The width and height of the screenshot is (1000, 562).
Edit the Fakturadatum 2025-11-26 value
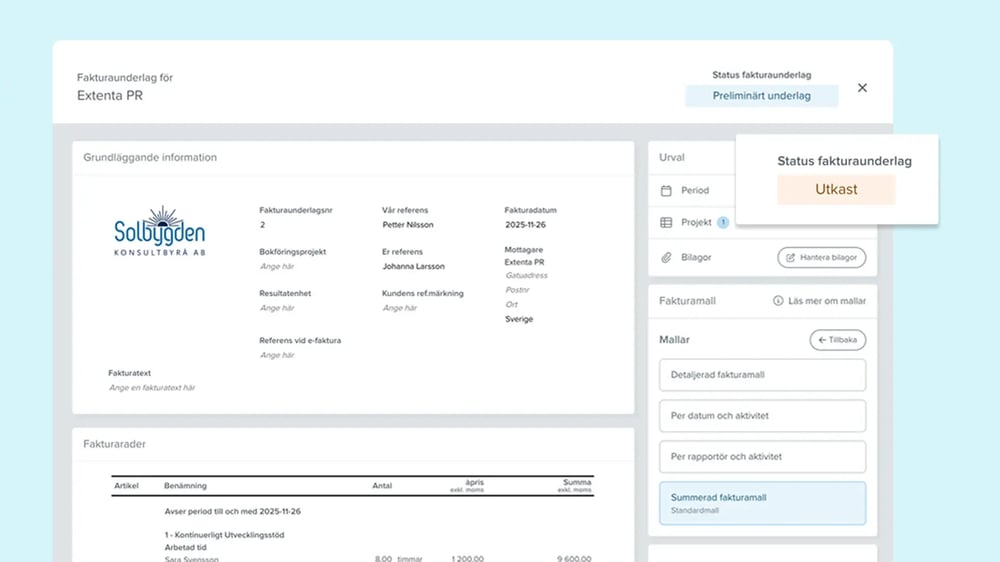[525, 225]
